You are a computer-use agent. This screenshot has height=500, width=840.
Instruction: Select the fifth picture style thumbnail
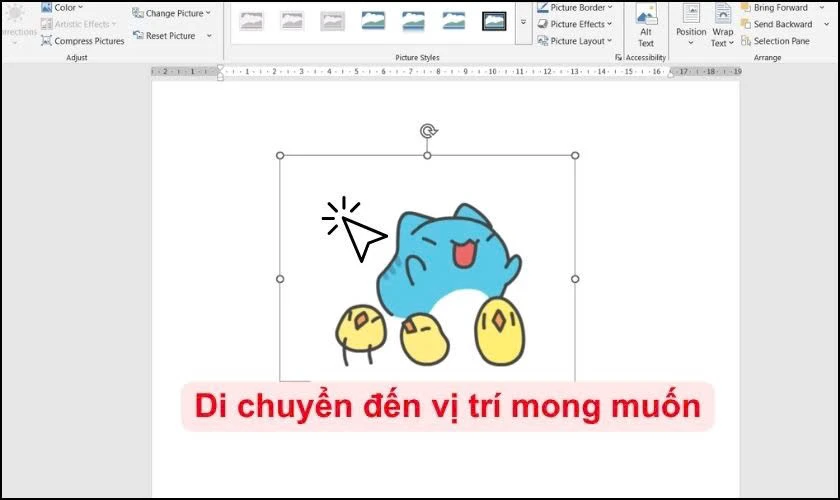tap(413, 21)
